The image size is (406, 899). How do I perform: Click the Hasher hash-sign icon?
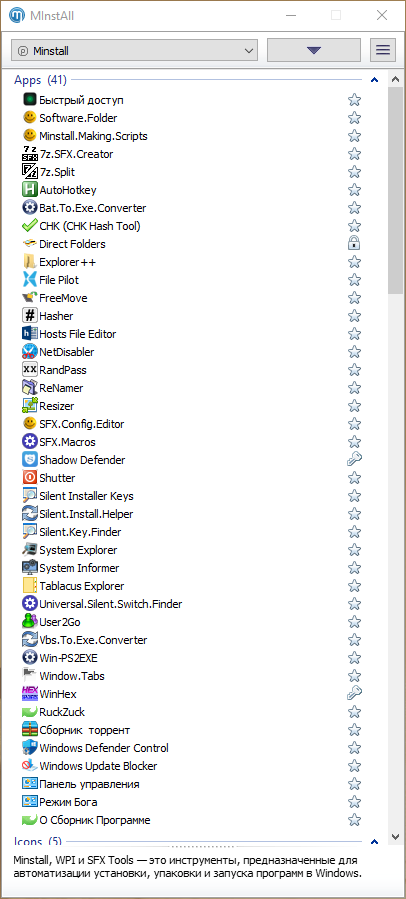pyautogui.click(x=29, y=316)
